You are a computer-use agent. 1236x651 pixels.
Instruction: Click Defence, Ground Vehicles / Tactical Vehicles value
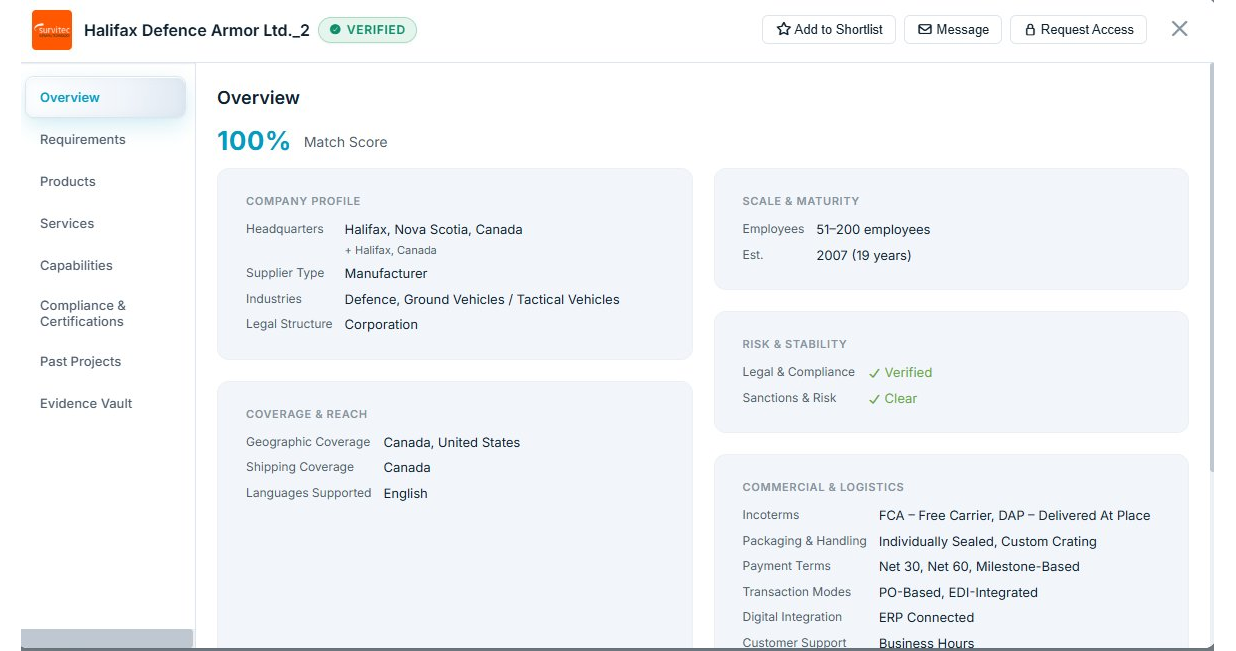[x=482, y=300]
